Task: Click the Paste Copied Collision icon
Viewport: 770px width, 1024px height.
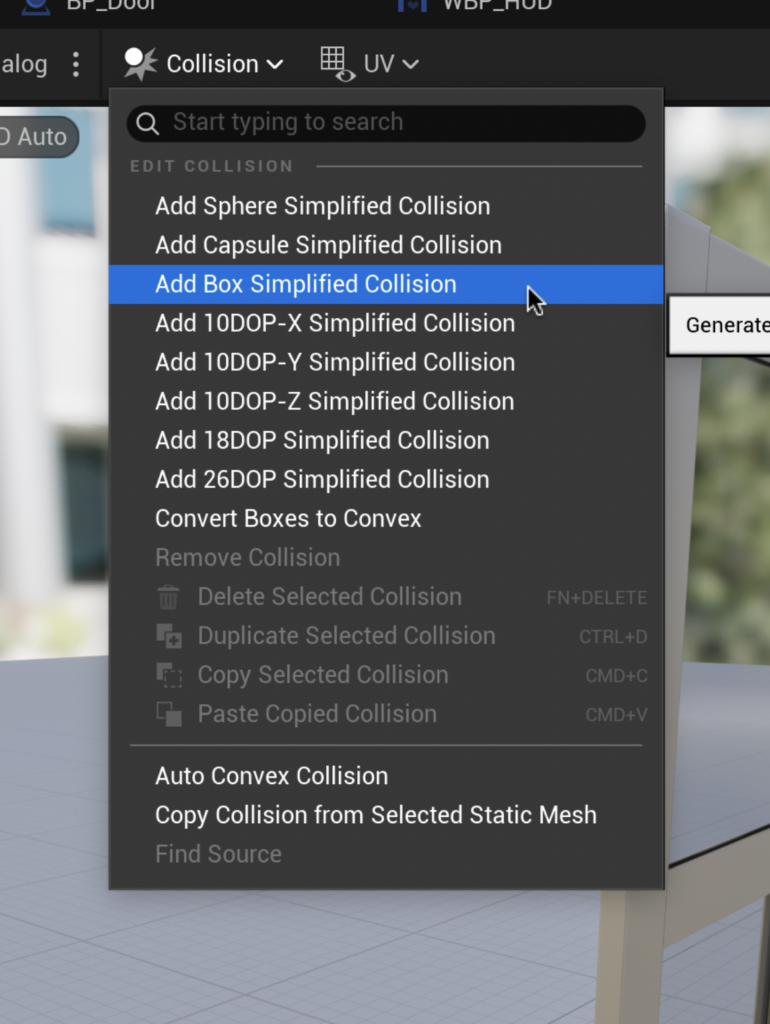Action: pos(168,714)
